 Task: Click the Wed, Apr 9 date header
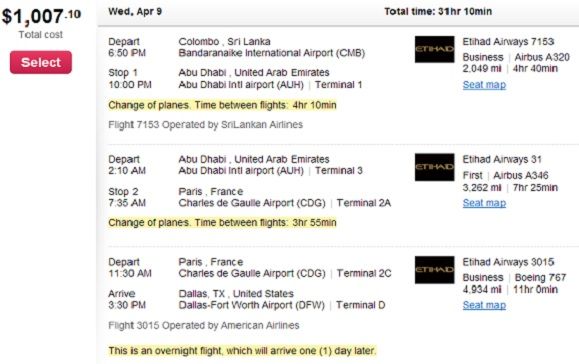point(135,11)
